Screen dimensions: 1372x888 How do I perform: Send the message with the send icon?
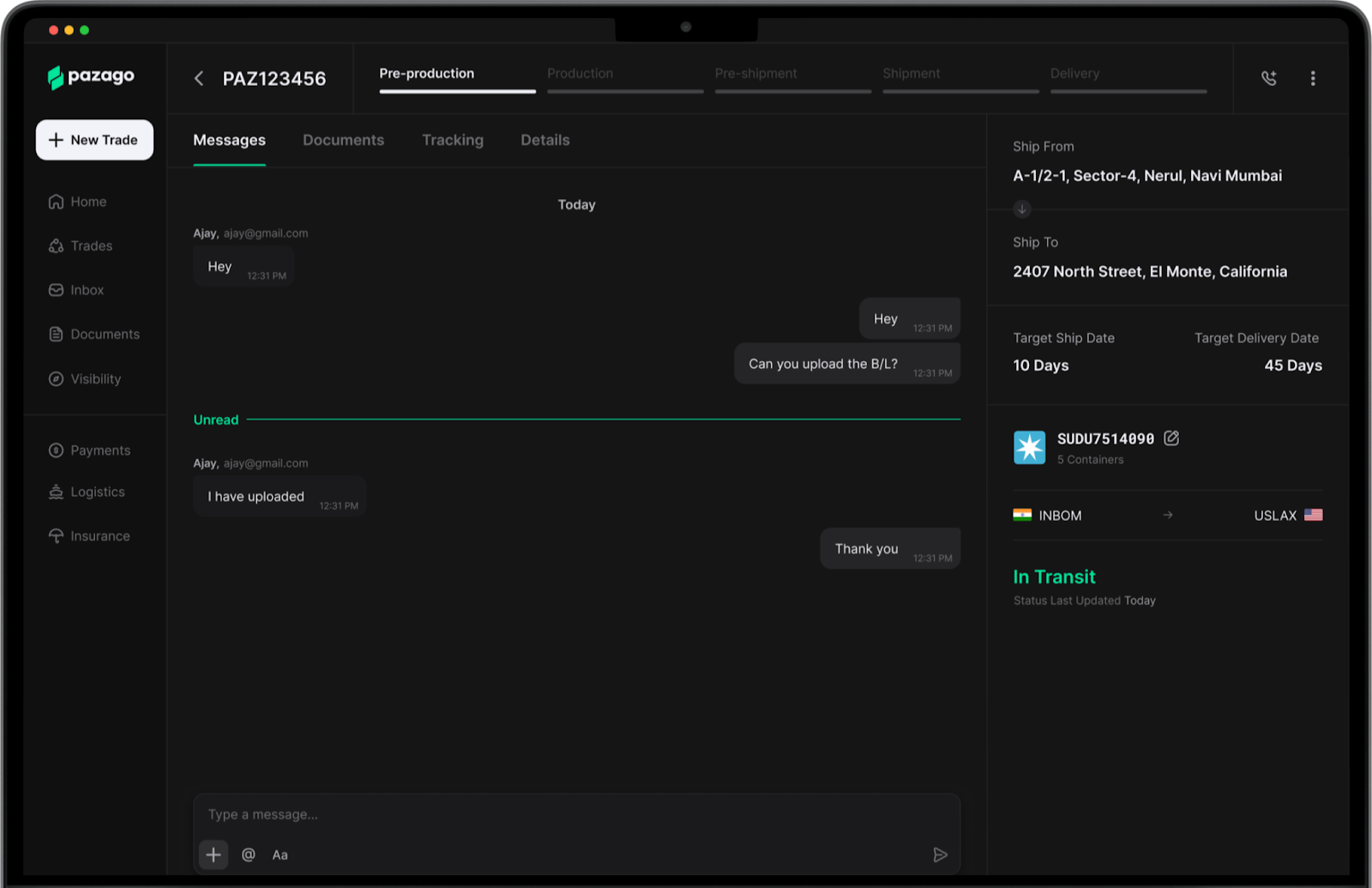pyautogui.click(x=940, y=855)
